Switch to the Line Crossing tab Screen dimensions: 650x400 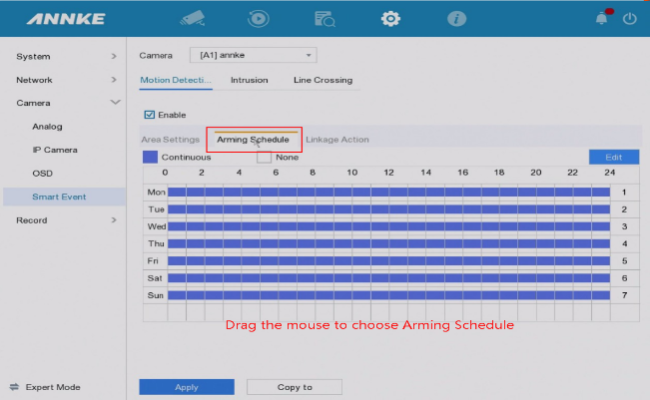(x=322, y=80)
